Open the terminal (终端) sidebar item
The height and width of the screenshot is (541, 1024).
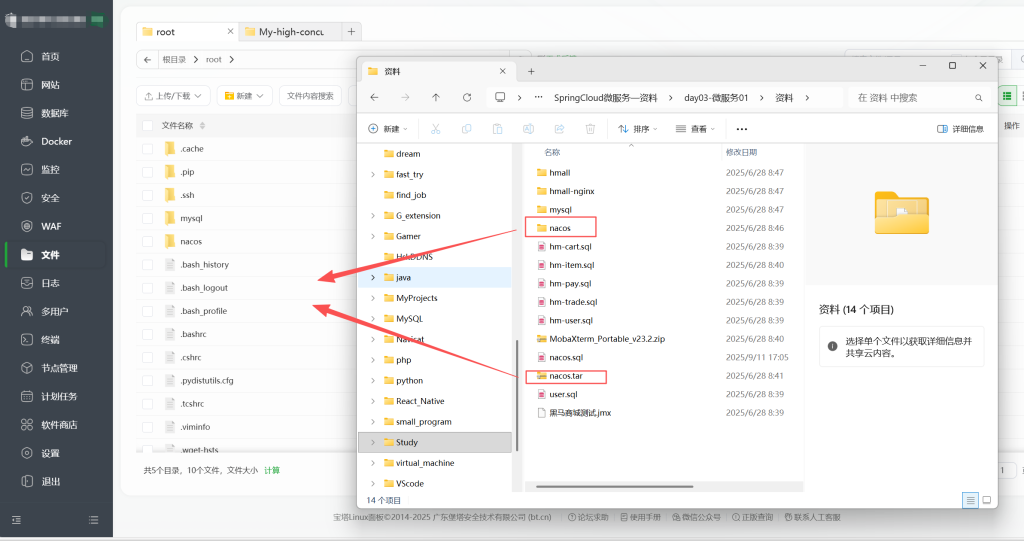coord(28,339)
